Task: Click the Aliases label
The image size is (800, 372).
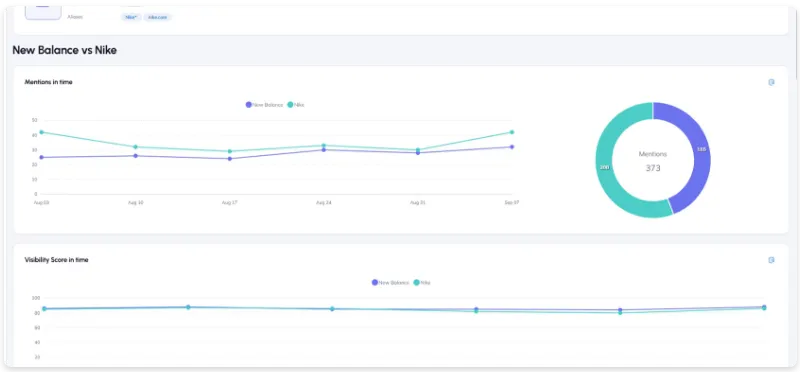Action: [x=75, y=17]
